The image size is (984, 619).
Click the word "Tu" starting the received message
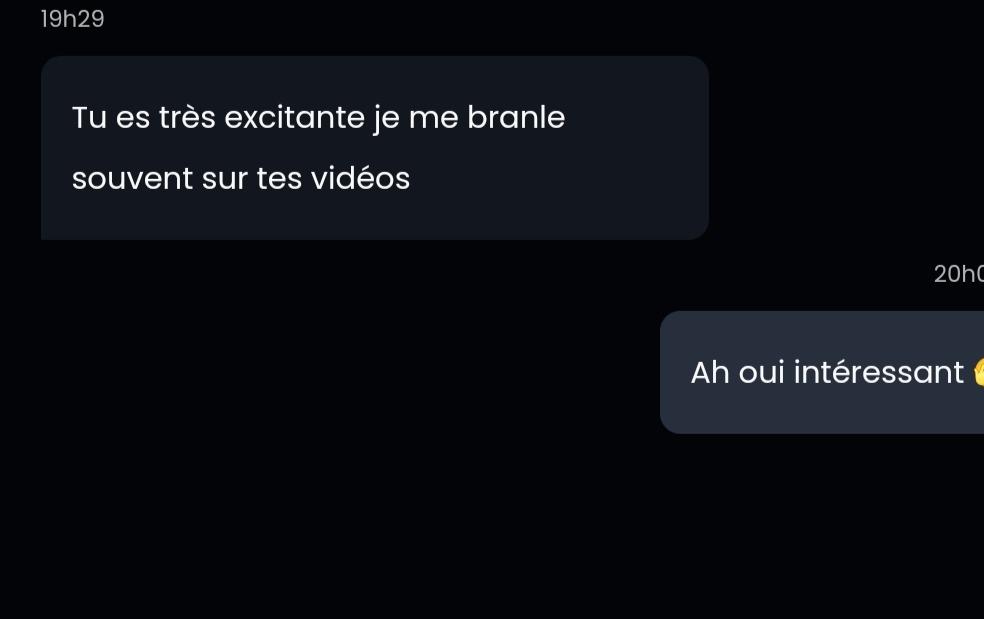coord(89,117)
